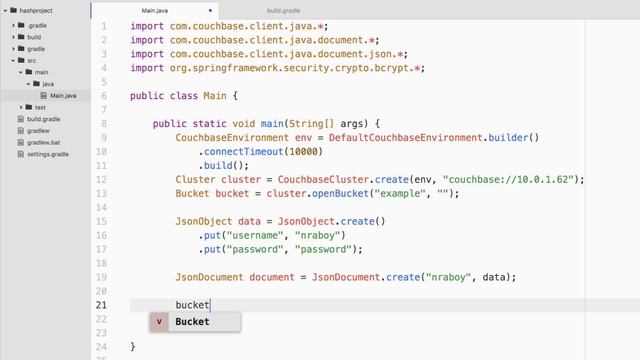Click line number 1 in the gutter
The image size is (640, 360).
click(x=104, y=26)
